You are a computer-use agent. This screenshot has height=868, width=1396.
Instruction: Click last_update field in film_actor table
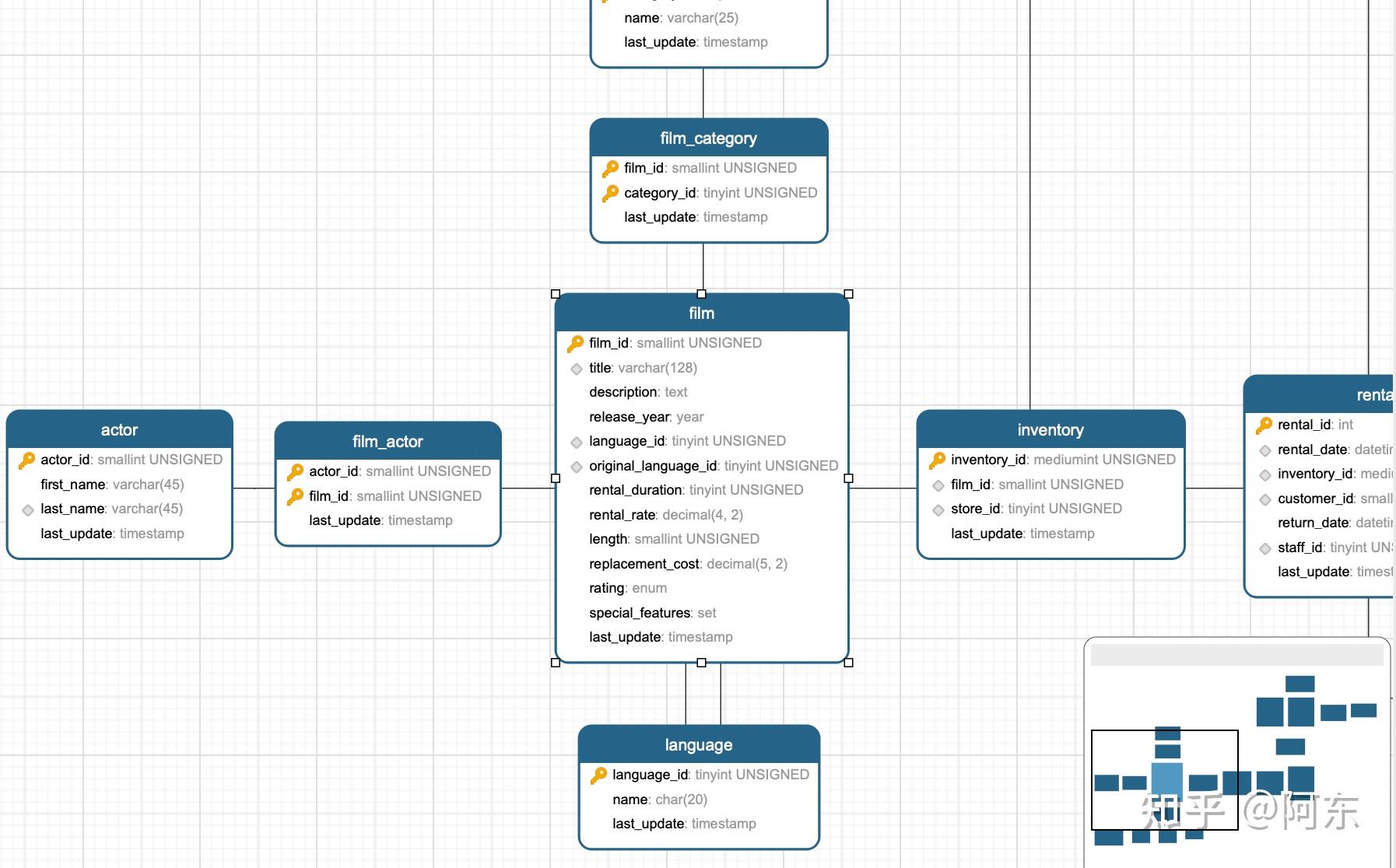tap(381, 520)
